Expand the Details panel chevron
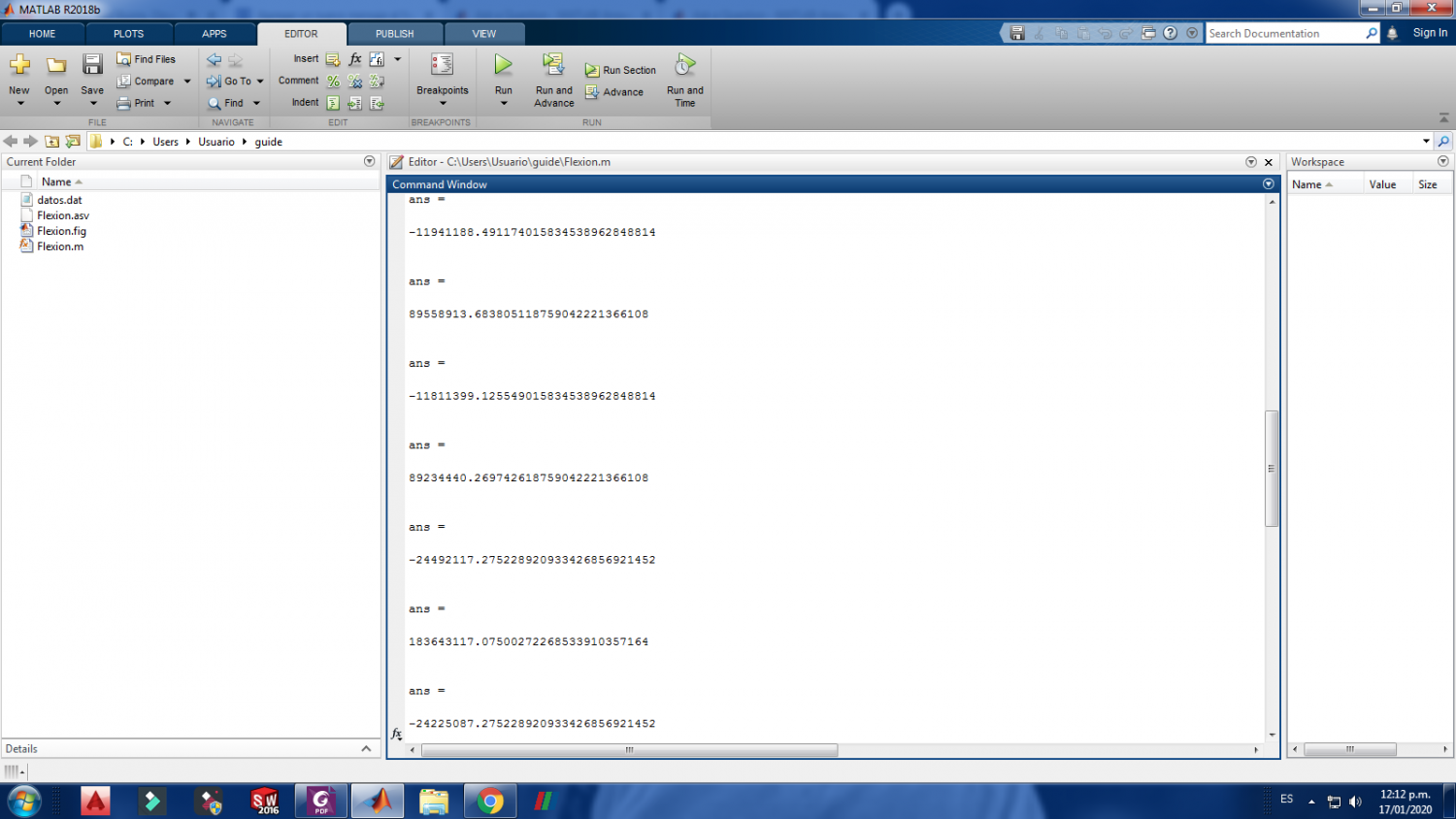Screen dimensions: 1456x819 click(x=366, y=749)
